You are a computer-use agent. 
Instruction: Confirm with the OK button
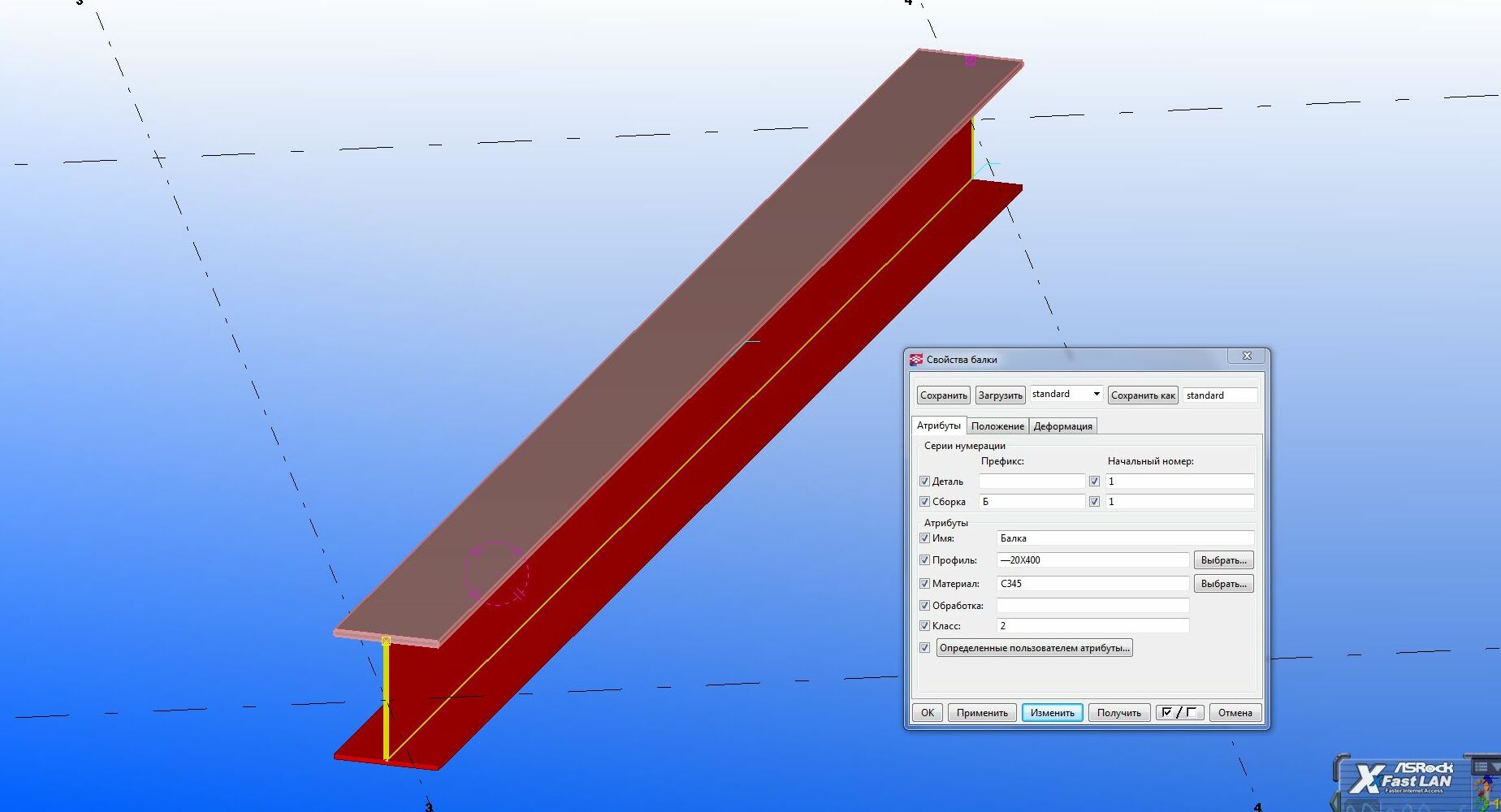[928, 713]
